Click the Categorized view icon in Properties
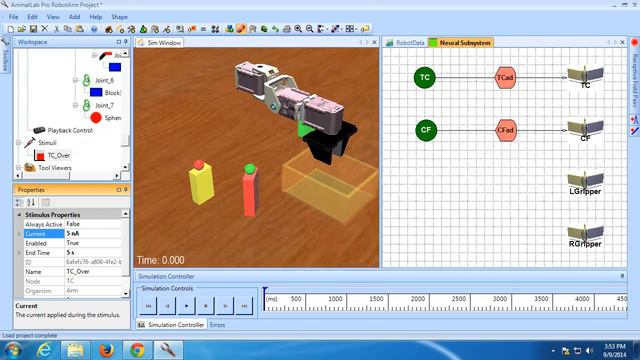640x360 pixels. [20, 202]
